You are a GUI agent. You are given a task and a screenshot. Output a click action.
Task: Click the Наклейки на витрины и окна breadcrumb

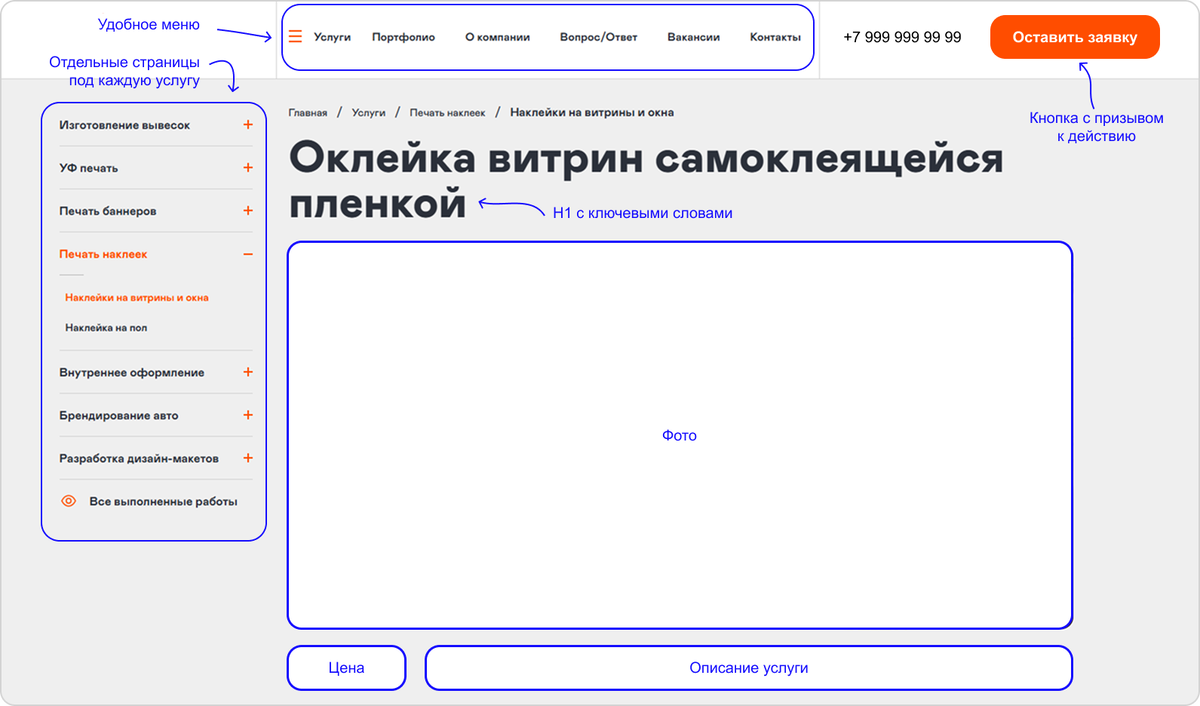click(592, 113)
